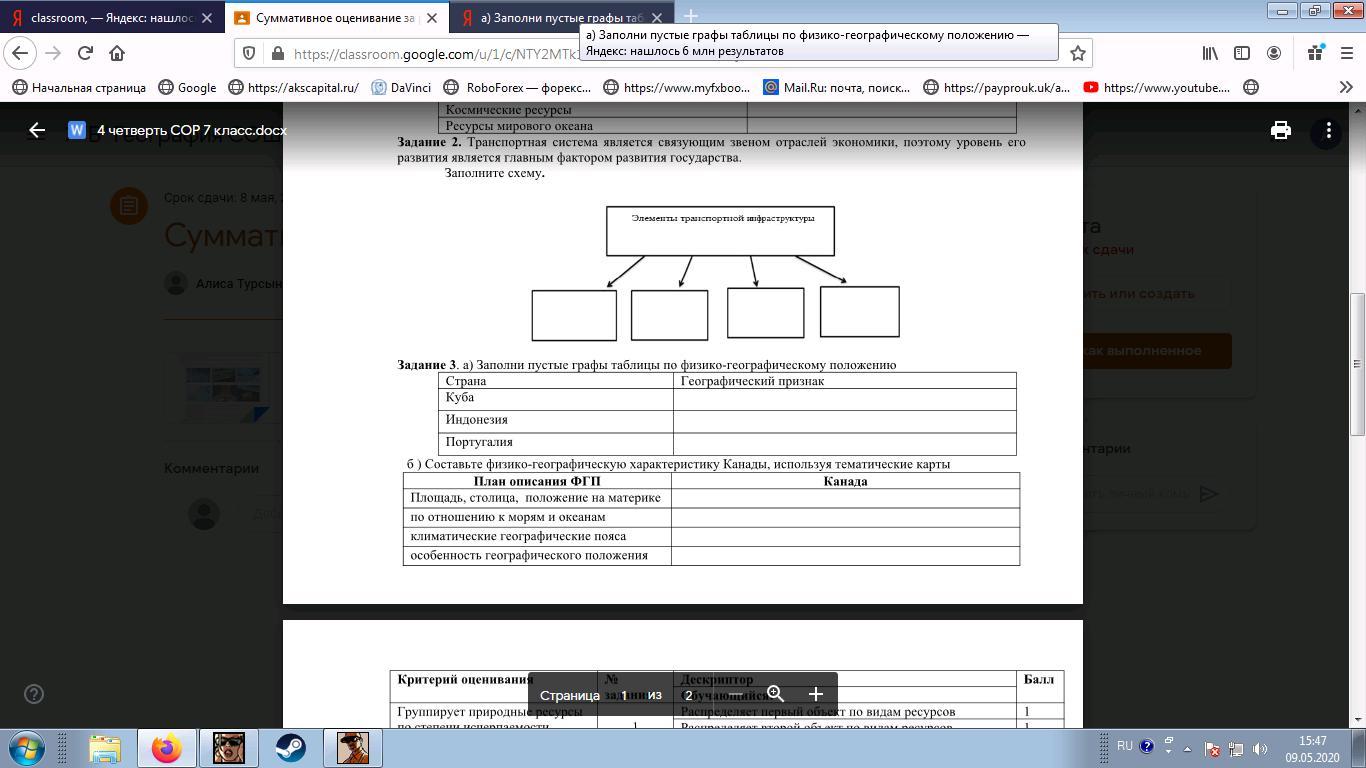The image size is (1366, 768).
Task: Click the Португалия table cell
Action: coord(556,444)
